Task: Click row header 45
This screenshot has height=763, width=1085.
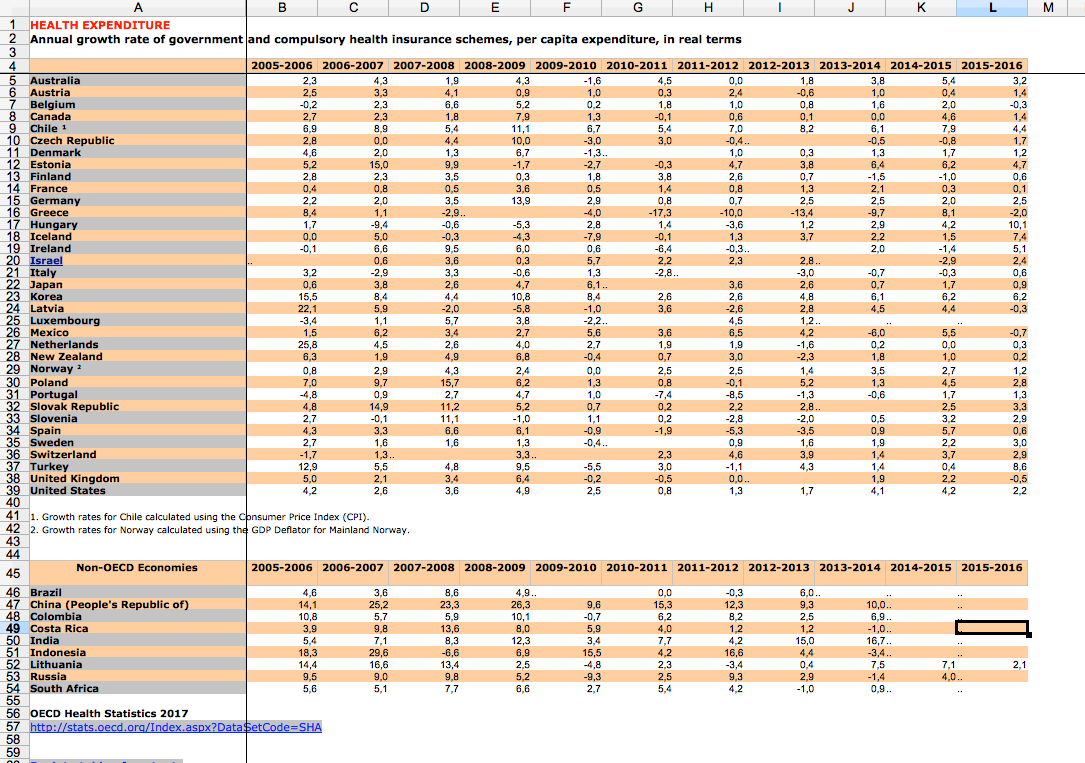Action: coord(13,574)
